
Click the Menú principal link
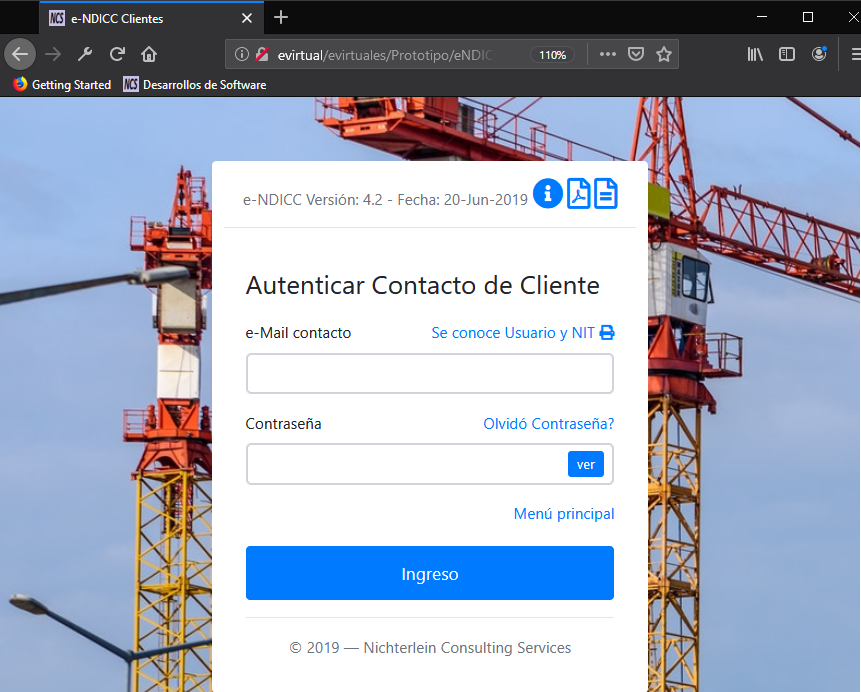tap(563, 514)
